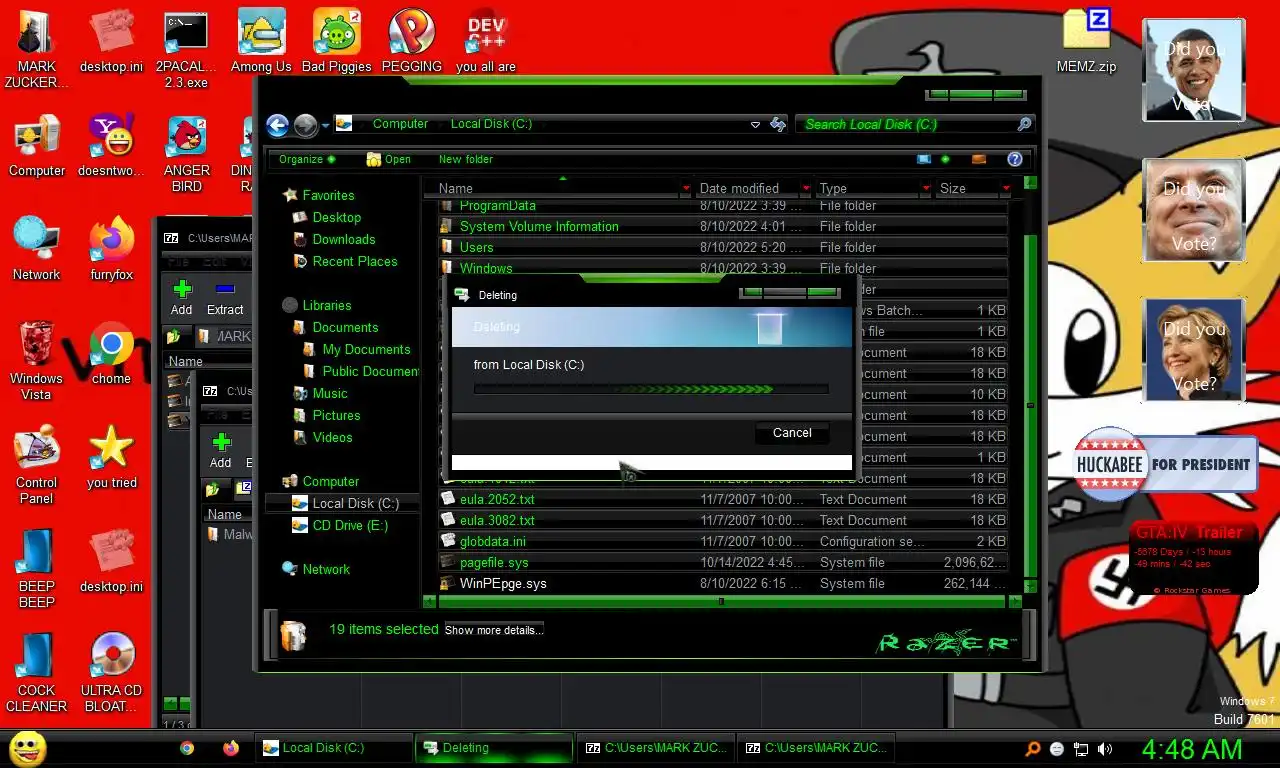
Task: Open the COCK CLEANER desktop icon
Action: click(x=37, y=672)
